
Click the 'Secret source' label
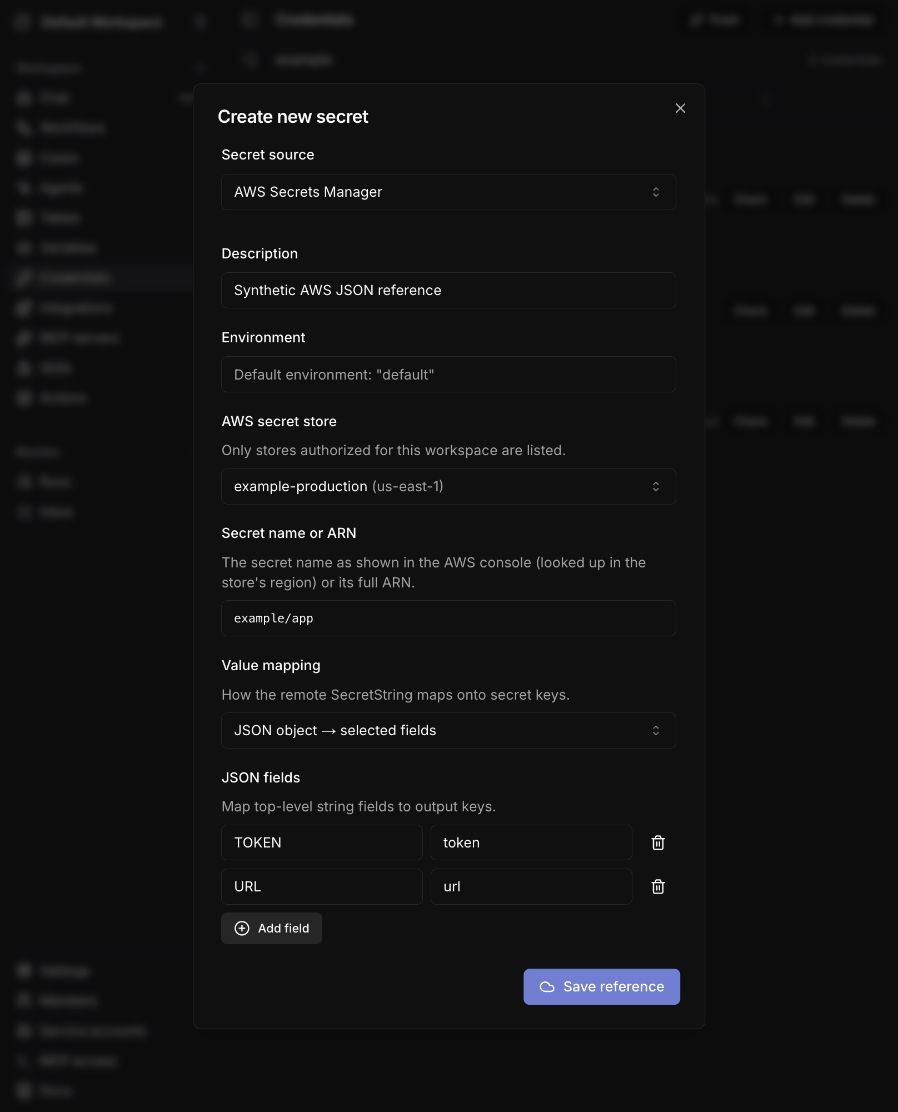tap(267, 155)
